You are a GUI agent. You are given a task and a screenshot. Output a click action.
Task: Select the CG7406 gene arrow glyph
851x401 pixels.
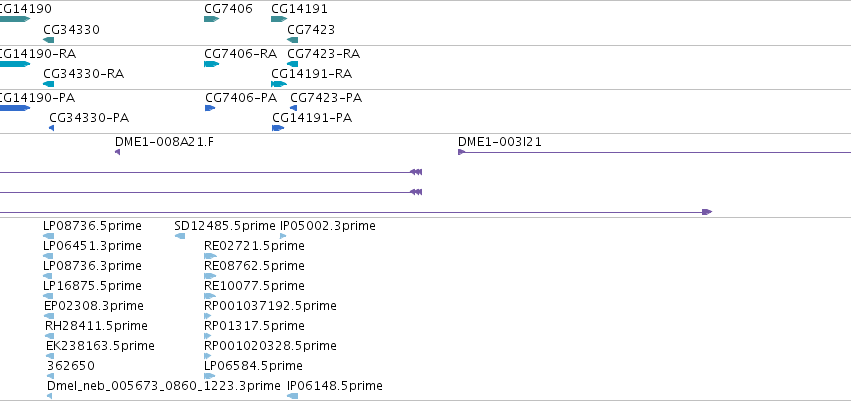coord(211,20)
